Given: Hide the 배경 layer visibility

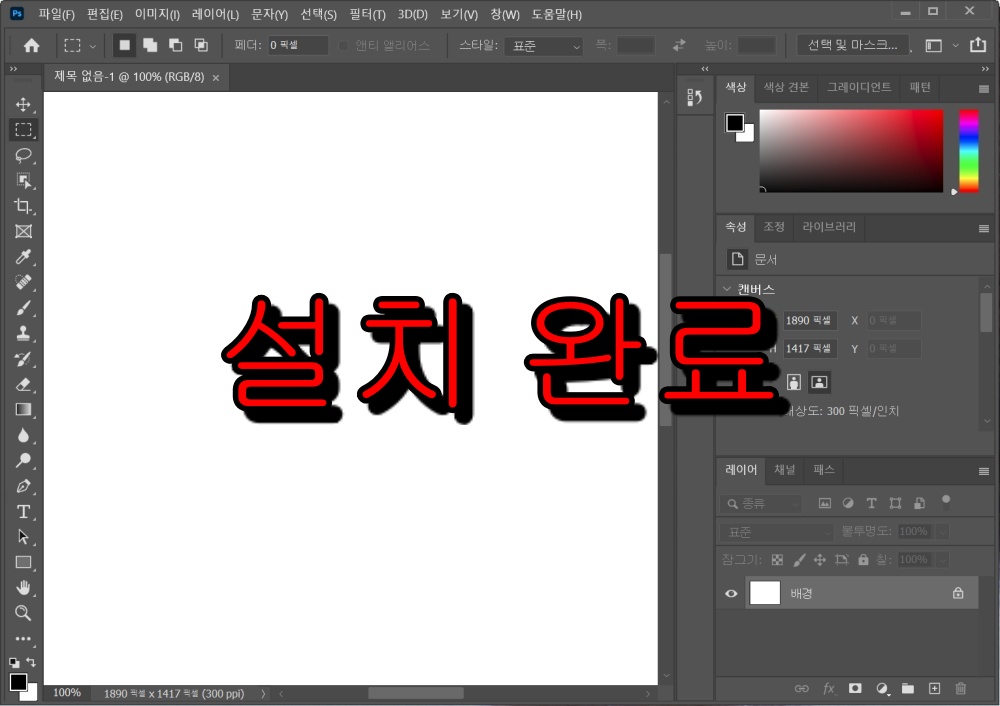Looking at the screenshot, I should 731,592.
